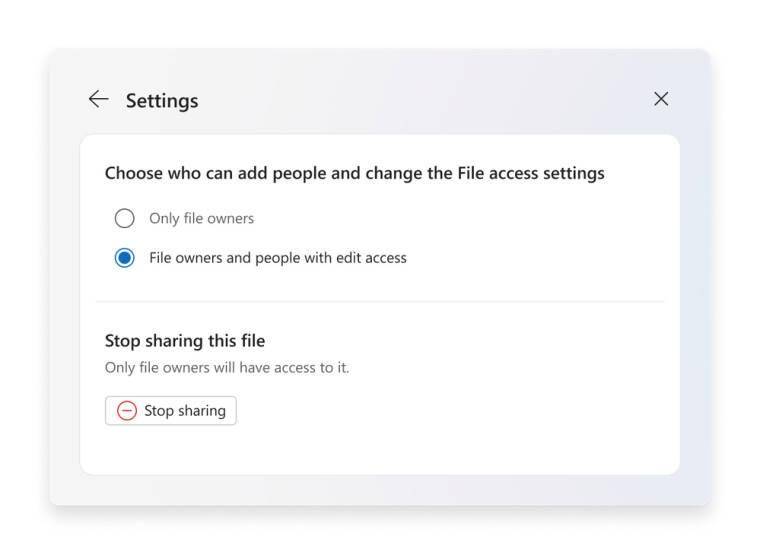This screenshot has width=760, height=555.
Task: Close the Settings dialog with the X
Action: point(661,99)
